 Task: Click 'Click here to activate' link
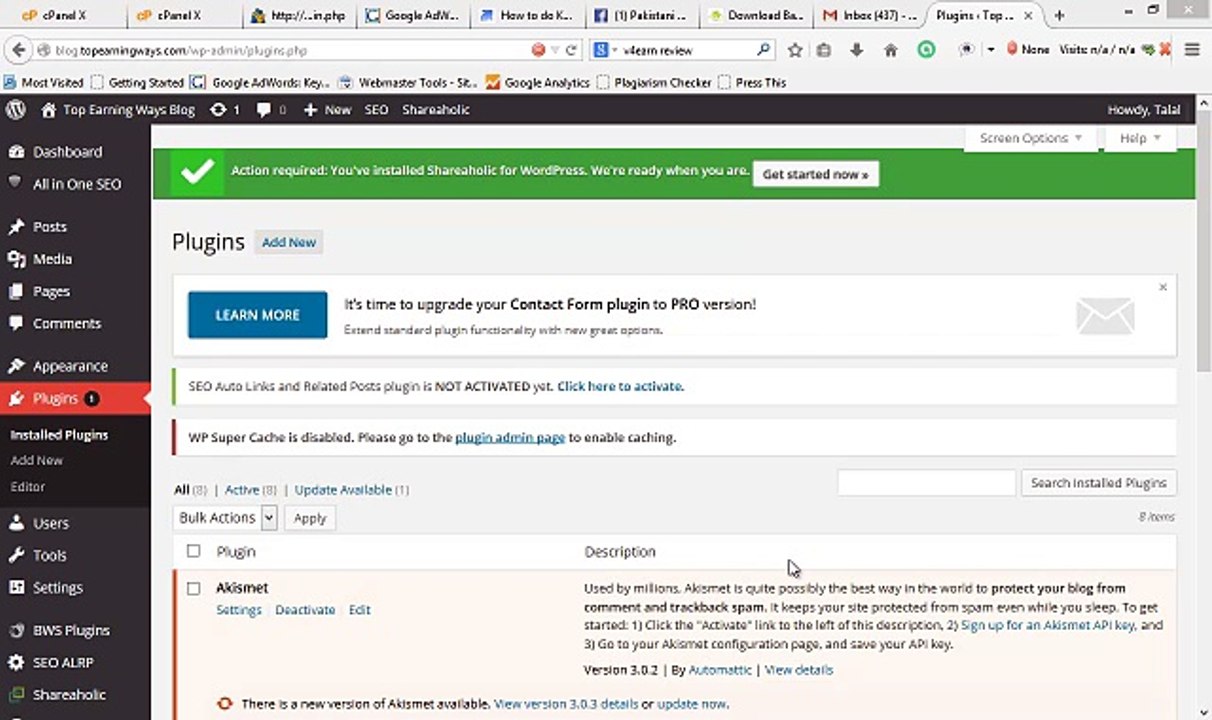(620, 386)
